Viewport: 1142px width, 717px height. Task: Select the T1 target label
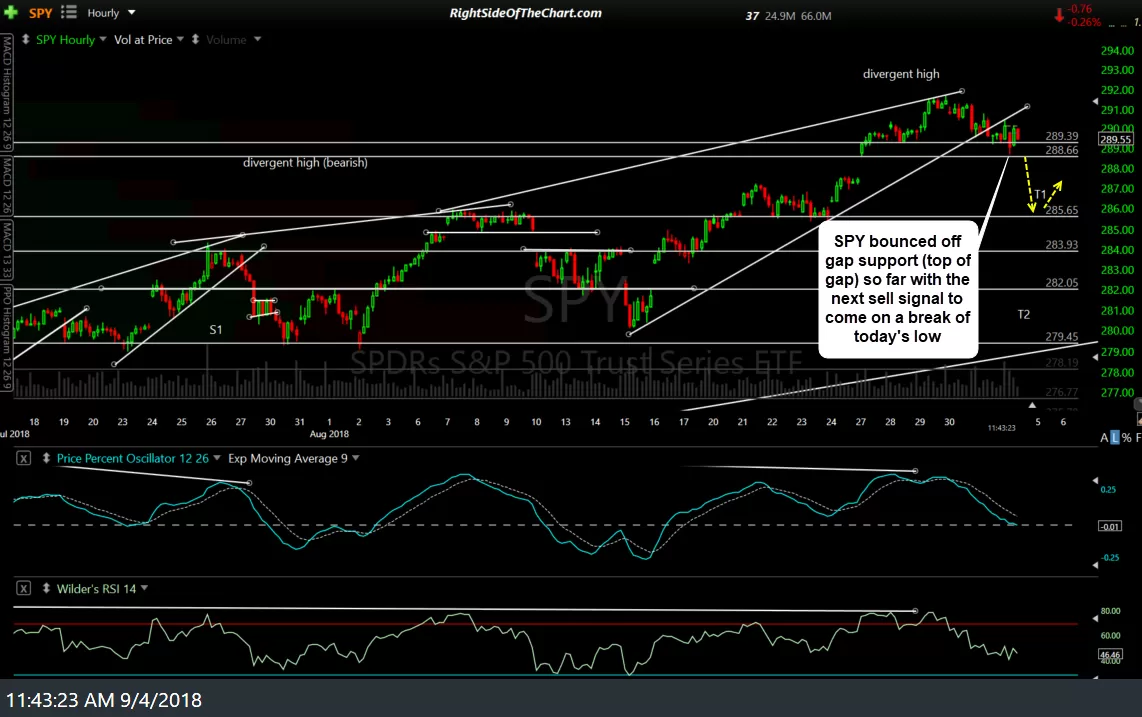(1040, 194)
